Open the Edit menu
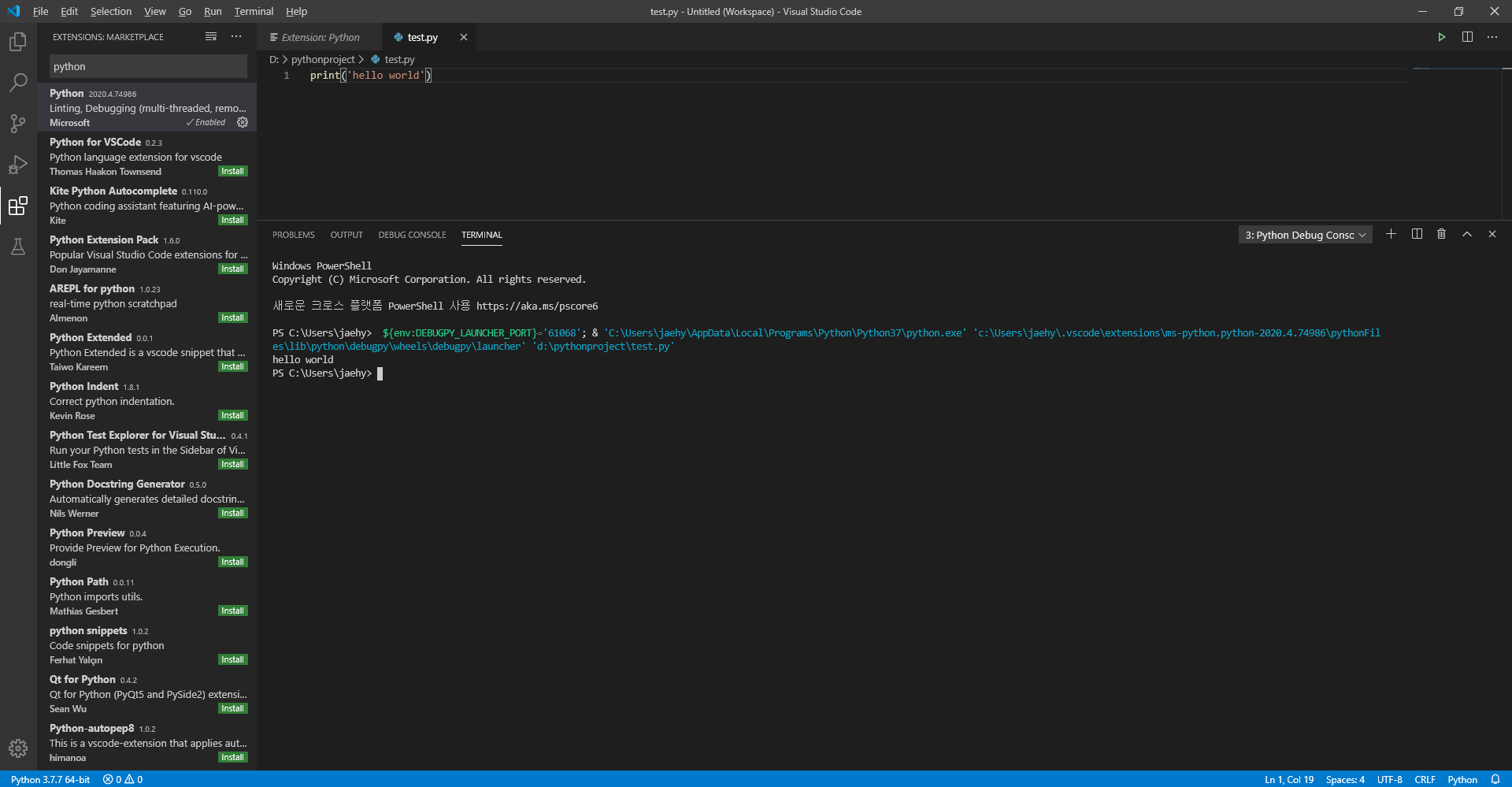The height and width of the screenshot is (787, 1512). pyautogui.click(x=69, y=11)
